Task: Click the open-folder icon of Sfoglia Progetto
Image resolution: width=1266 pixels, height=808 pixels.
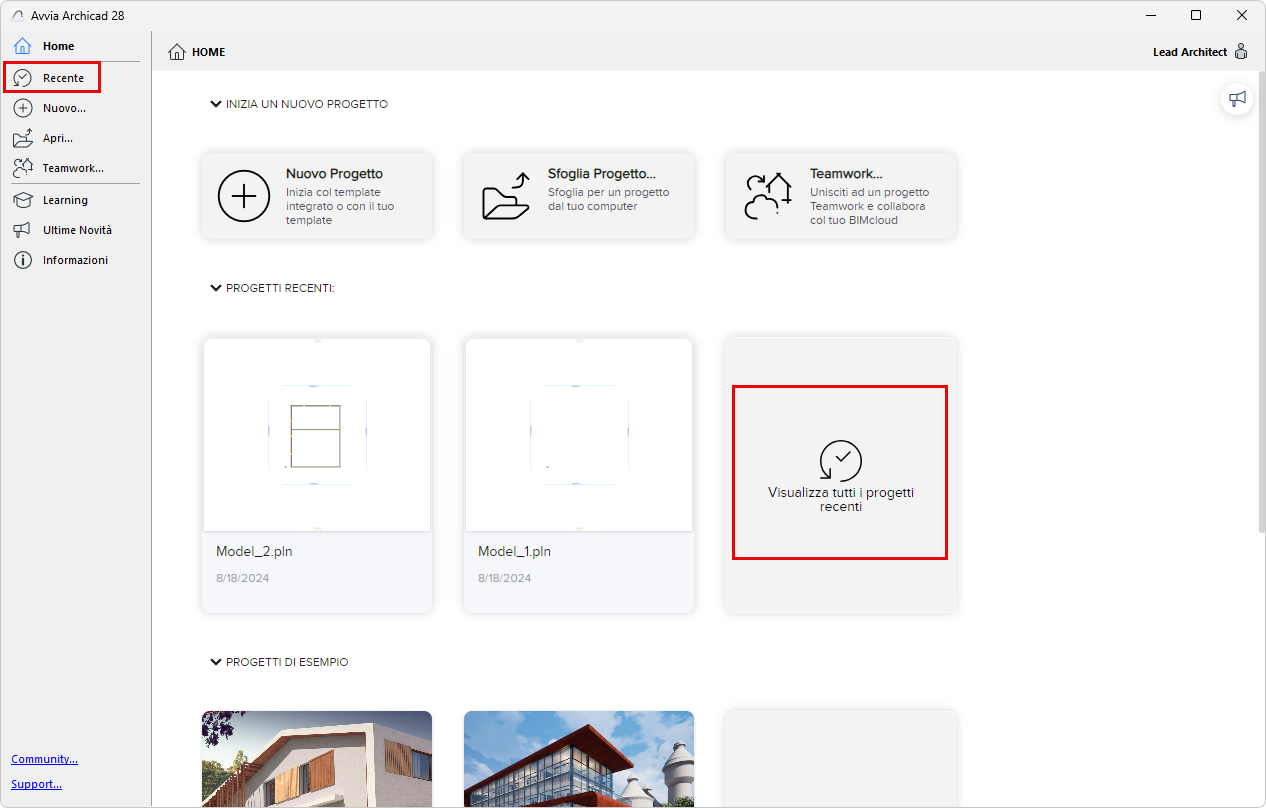Action: coord(506,195)
